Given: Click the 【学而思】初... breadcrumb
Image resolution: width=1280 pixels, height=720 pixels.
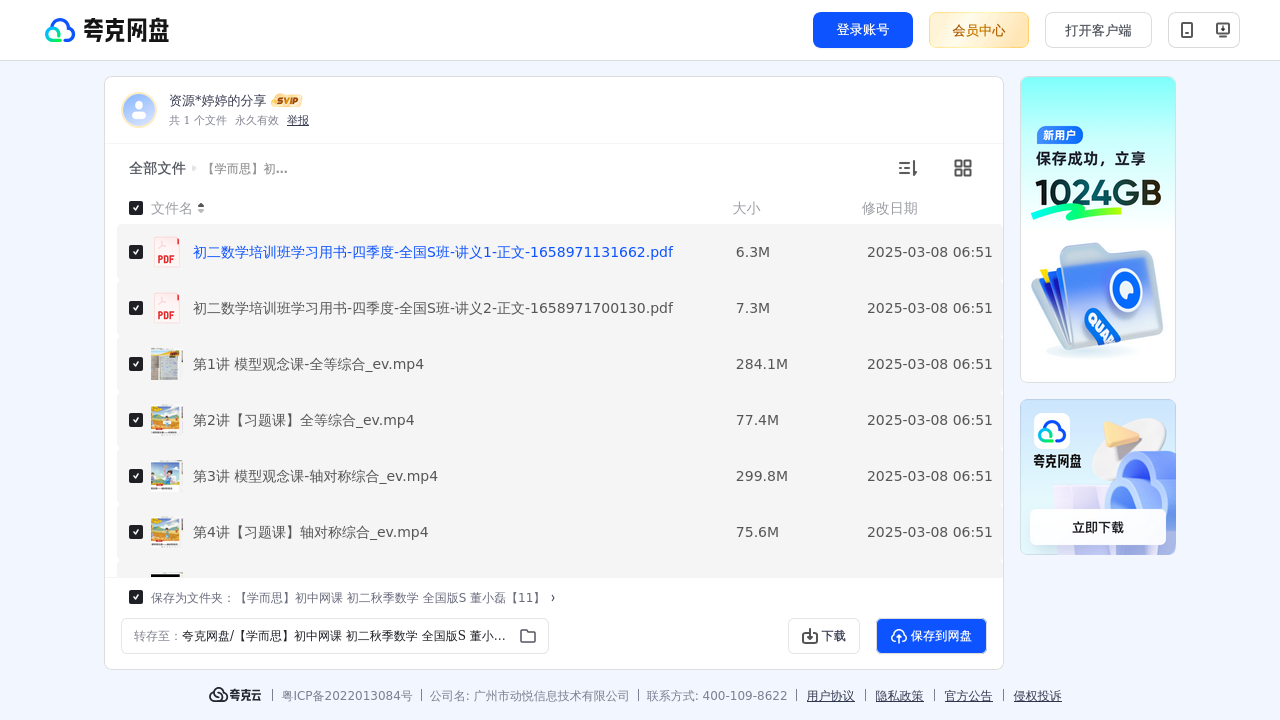Looking at the screenshot, I should coord(245,169).
